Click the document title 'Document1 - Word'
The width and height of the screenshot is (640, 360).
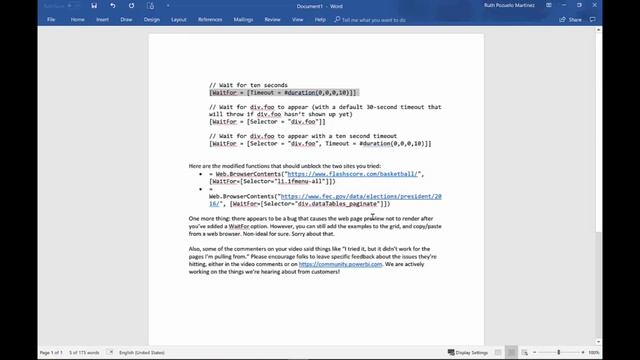tap(320, 6)
